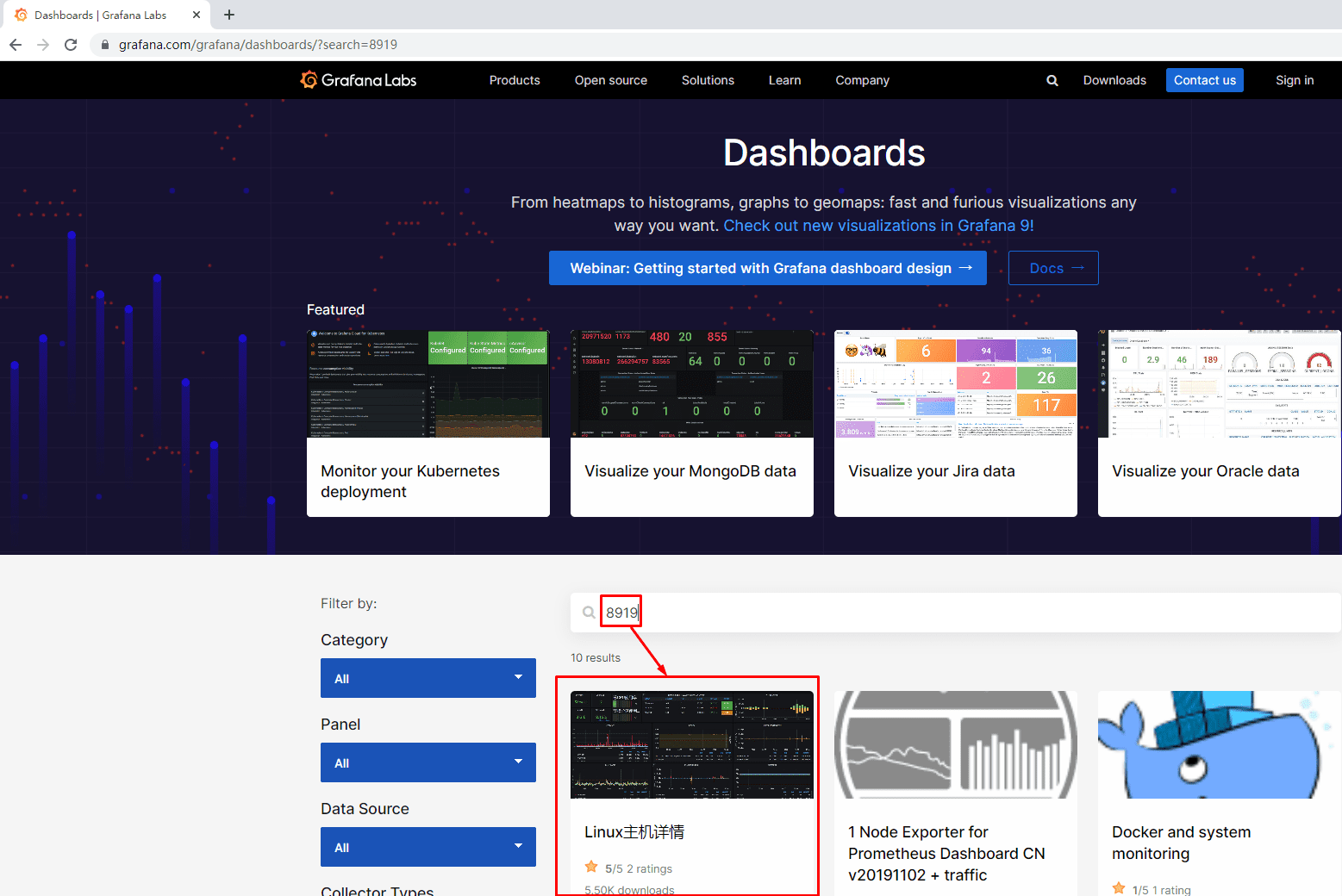Go back with the browser back arrow

[16, 45]
